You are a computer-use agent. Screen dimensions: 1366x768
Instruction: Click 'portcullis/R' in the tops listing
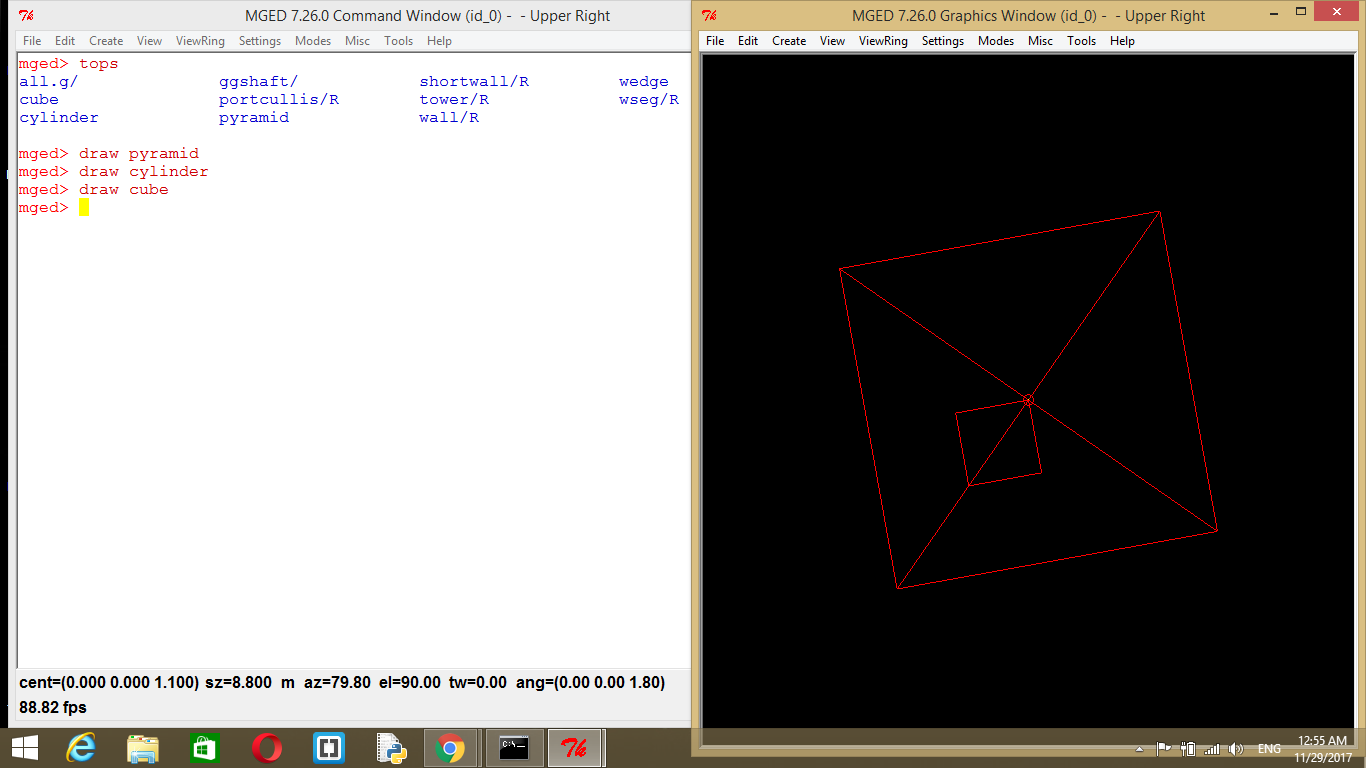click(279, 100)
